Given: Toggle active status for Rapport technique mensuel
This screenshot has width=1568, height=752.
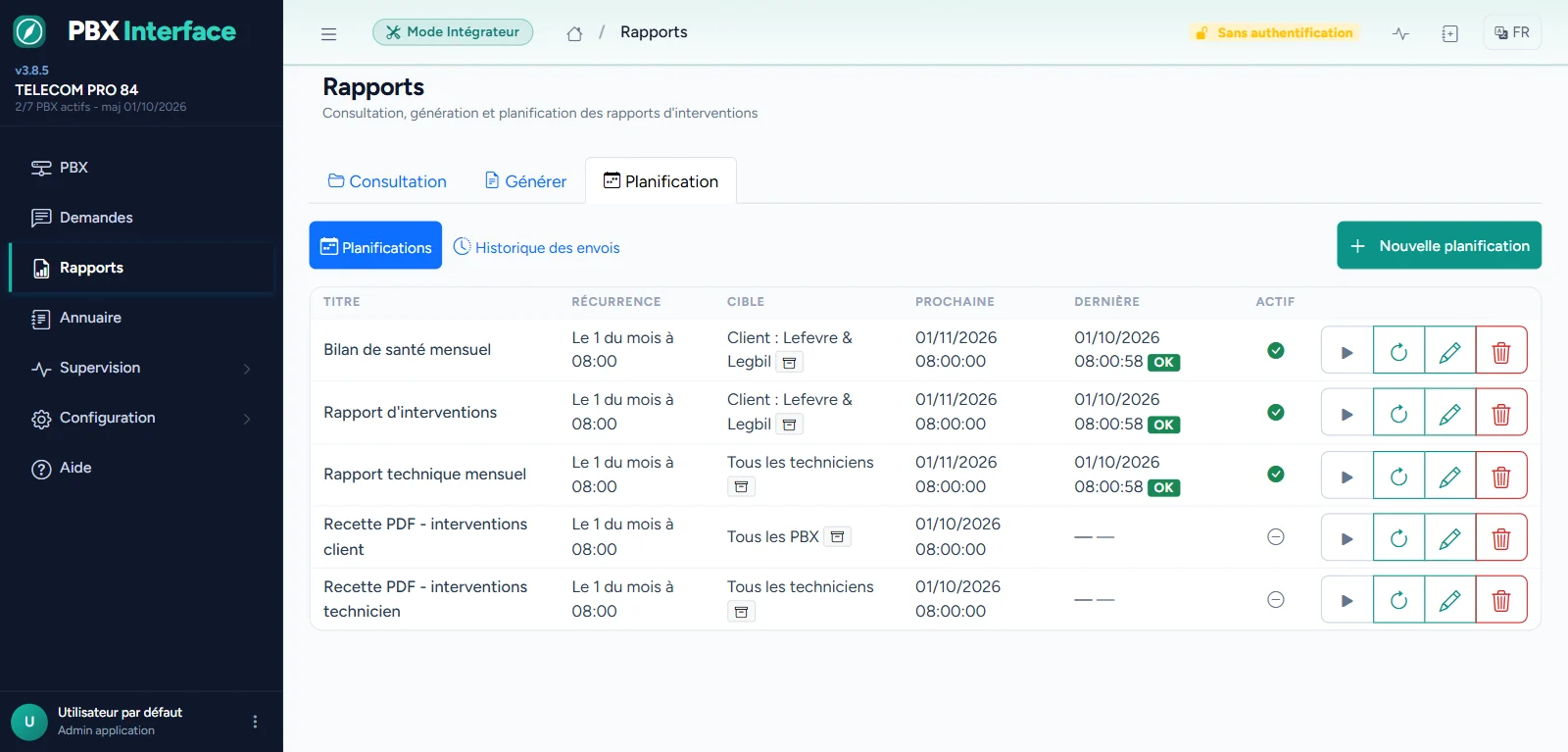Looking at the screenshot, I should (x=1276, y=475).
